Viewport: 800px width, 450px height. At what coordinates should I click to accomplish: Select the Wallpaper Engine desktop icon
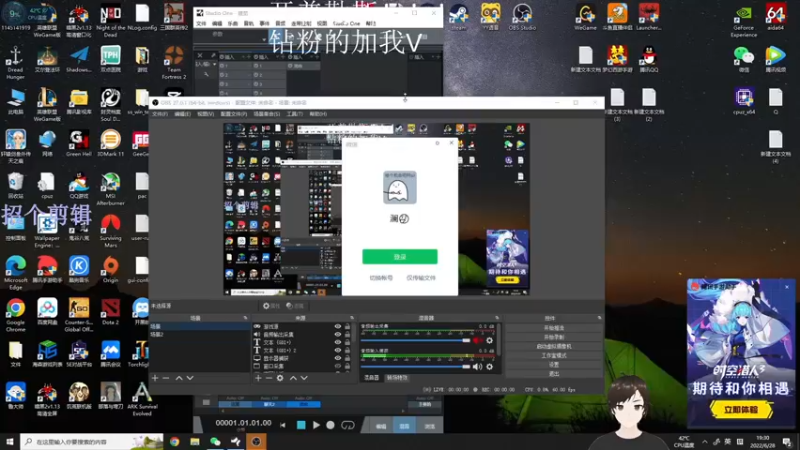47,231
